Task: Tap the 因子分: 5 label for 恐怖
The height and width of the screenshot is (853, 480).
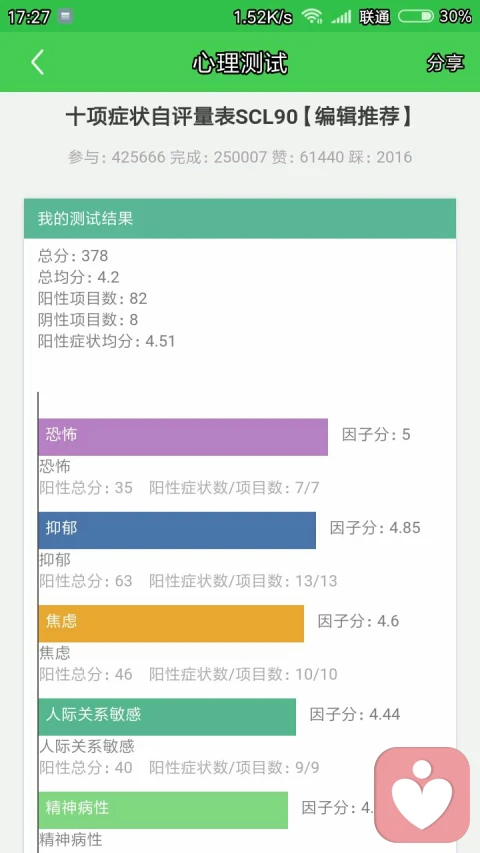Action: (x=376, y=435)
